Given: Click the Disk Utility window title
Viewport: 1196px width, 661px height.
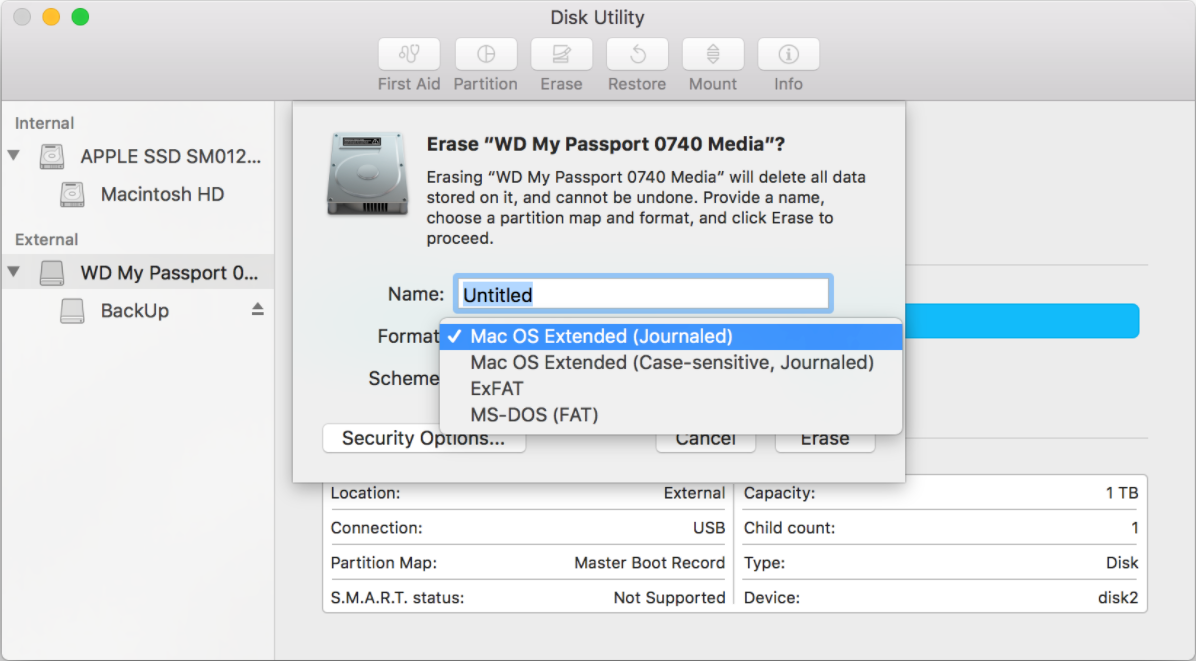Looking at the screenshot, I should pyautogui.click(x=597, y=17).
